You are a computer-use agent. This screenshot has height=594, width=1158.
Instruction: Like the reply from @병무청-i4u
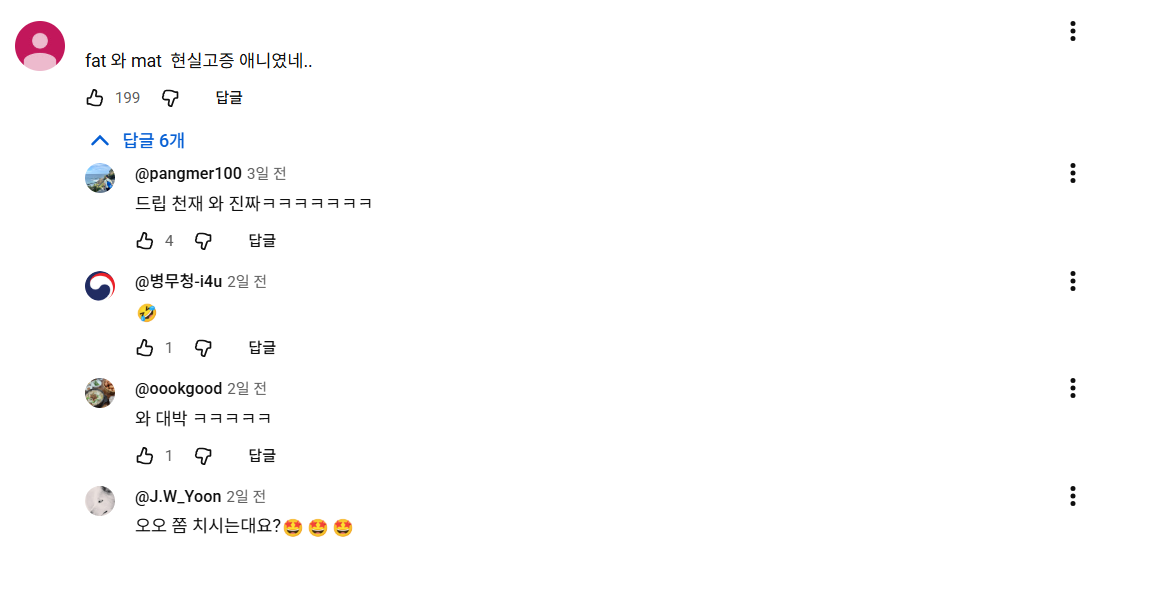click(145, 348)
